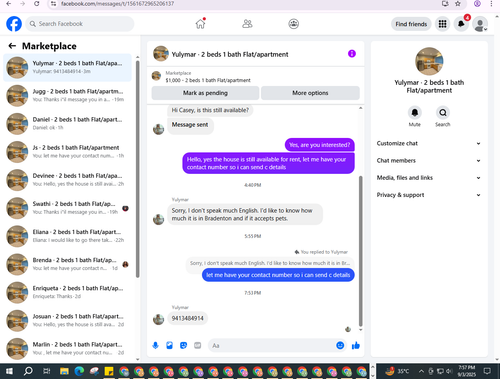
Task: Open the Js conversation in the list
Action: [x=67, y=152]
